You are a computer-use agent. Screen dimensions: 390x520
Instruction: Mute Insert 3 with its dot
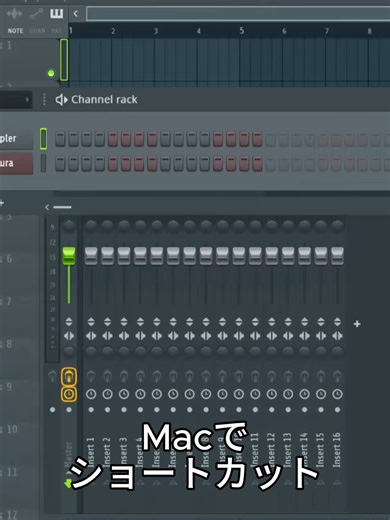(124, 410)
